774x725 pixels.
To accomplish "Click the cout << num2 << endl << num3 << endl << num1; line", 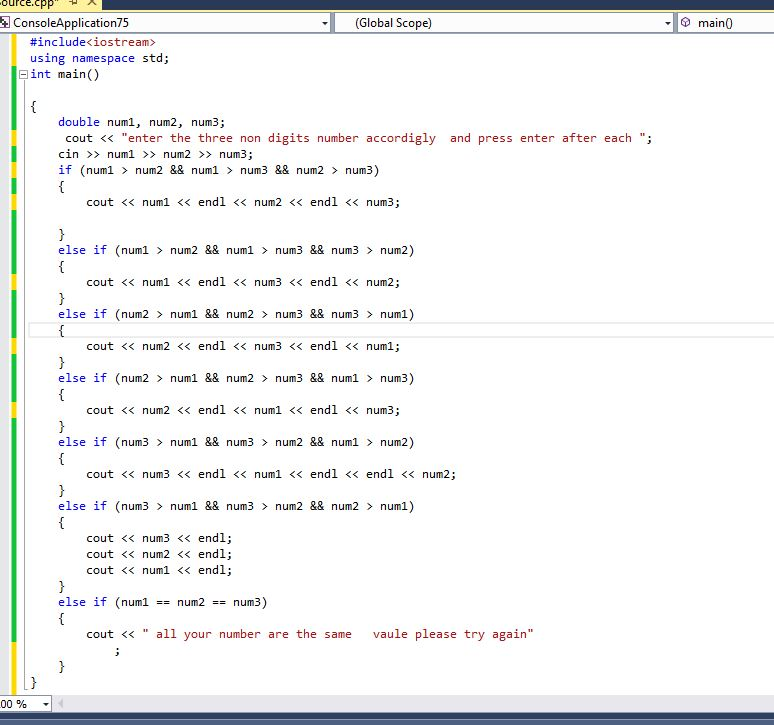I will (x=243, y=346).
